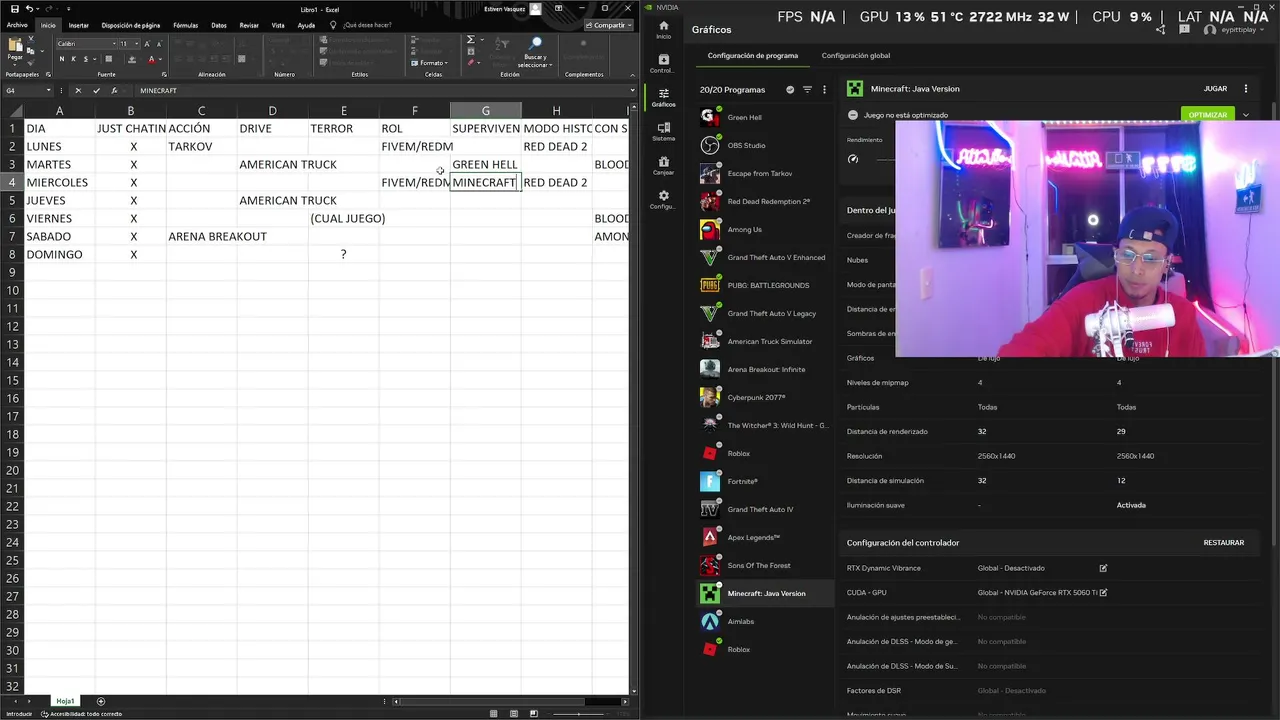Open Configuración in the NVIDIA sidebar

coord(663,200)
